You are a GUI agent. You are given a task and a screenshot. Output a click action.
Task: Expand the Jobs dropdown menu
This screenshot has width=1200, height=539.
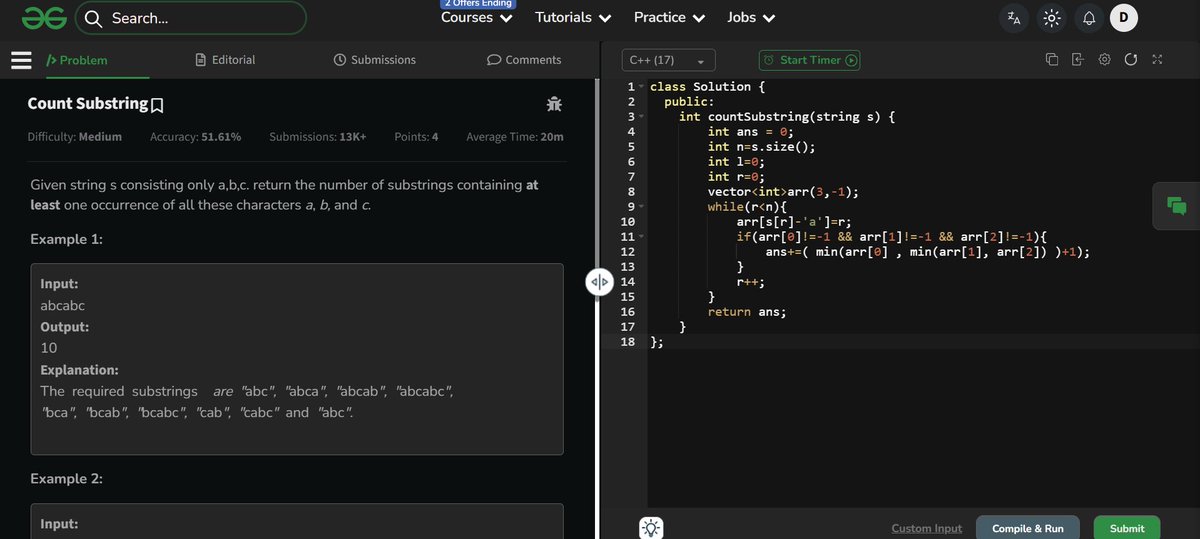(x=751, y=18)
